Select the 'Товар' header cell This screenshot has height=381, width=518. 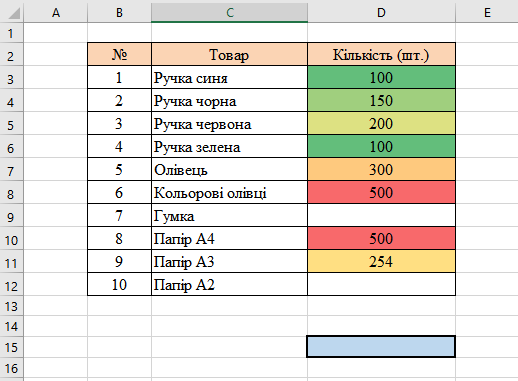(x=229, y=54)
